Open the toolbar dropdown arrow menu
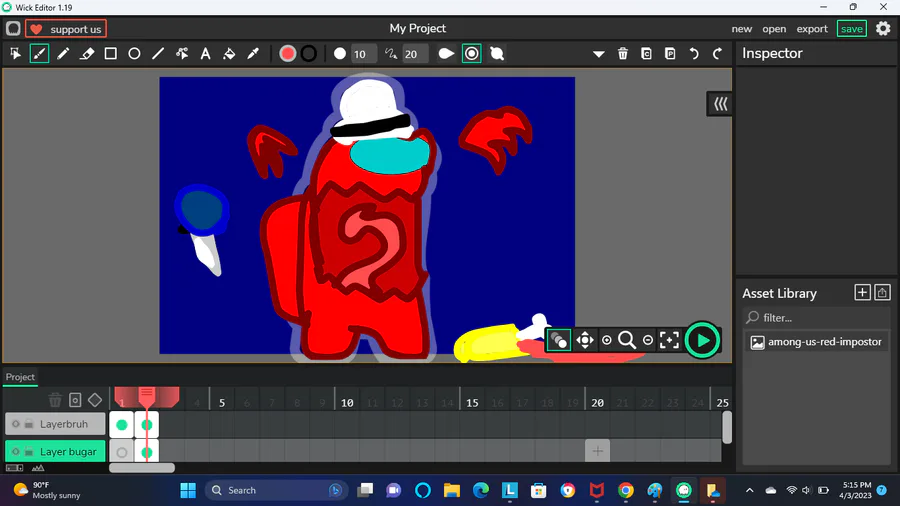 (x=599, y=55)
